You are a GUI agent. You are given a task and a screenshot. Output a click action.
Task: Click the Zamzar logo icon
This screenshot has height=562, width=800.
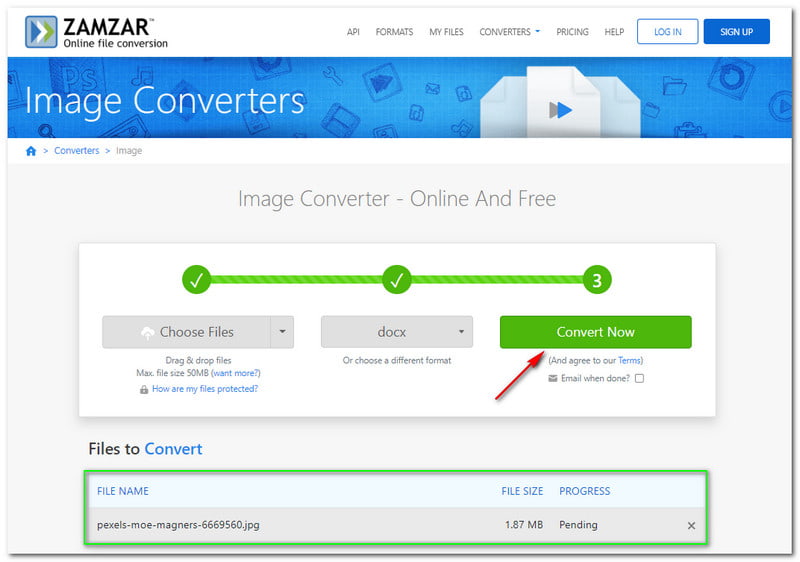pyautogui.click(x=41, y=32)
